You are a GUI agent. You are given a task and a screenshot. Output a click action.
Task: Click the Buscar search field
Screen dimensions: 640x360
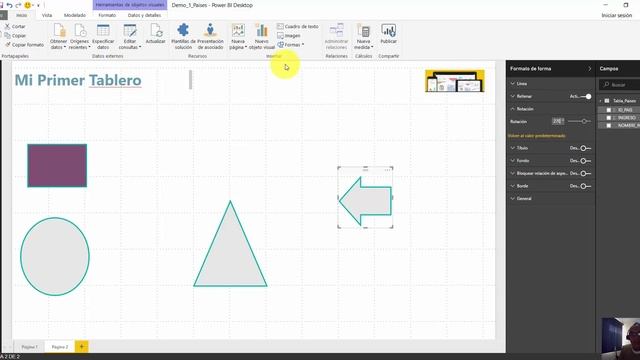(x=620, y=84)
